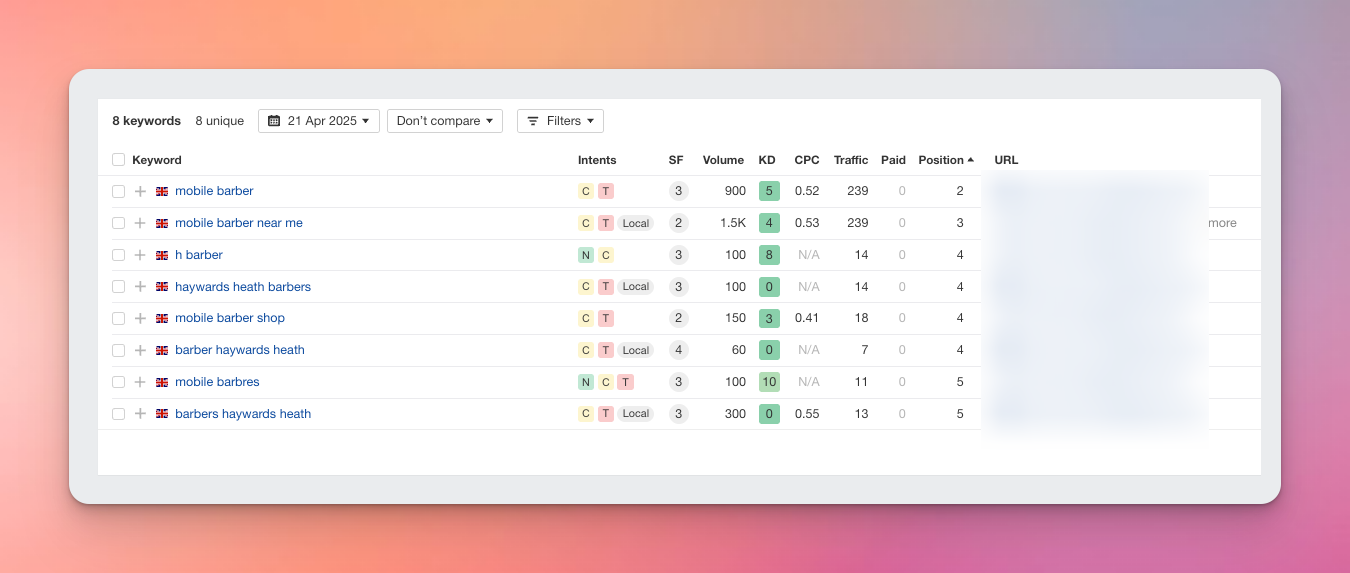Click the plus icon beside 'mobile barber'
The width and height of the screenshot is (1350, 573).
click(x=140, y=191)
